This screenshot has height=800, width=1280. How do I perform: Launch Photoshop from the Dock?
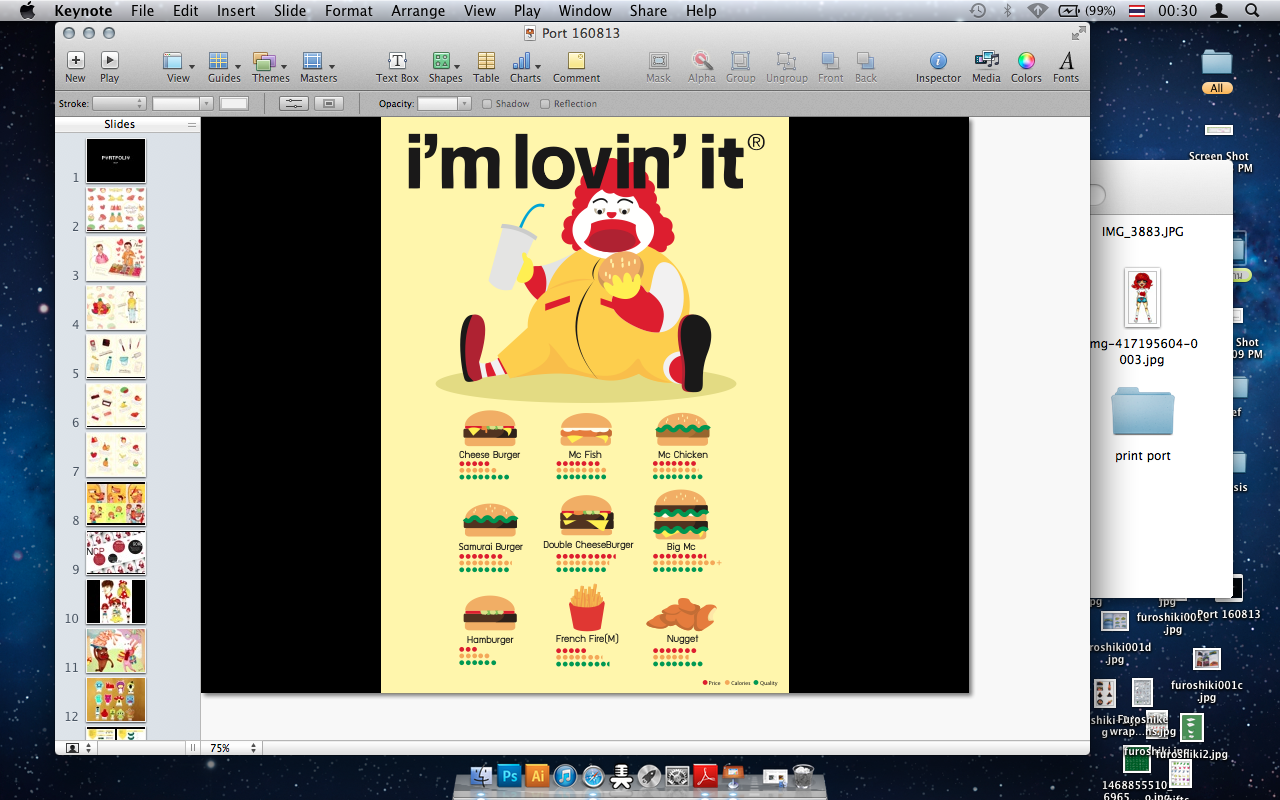click(x=509, y=775)
